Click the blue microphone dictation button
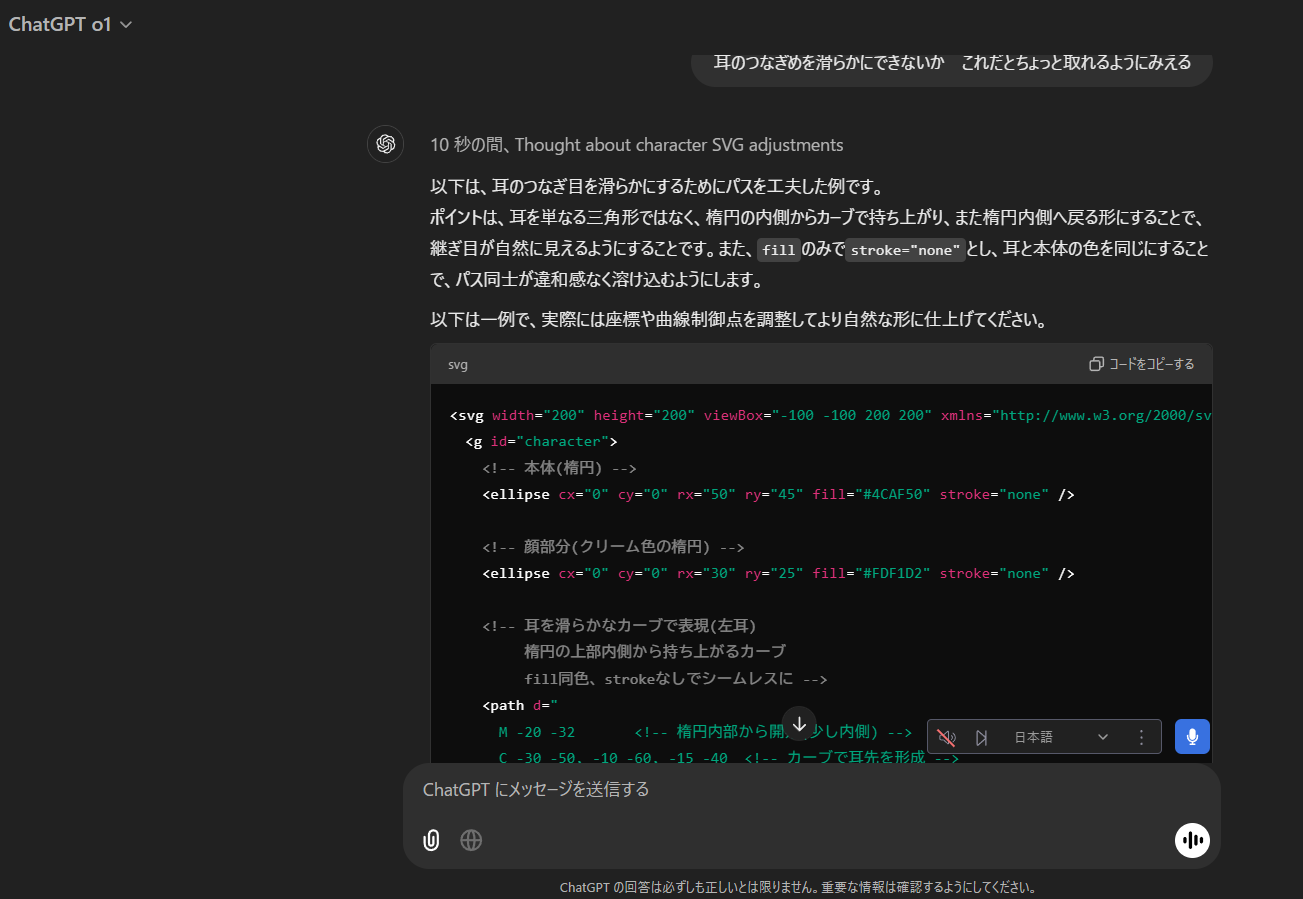The image size is (1303, 899). coord(1192,737)
